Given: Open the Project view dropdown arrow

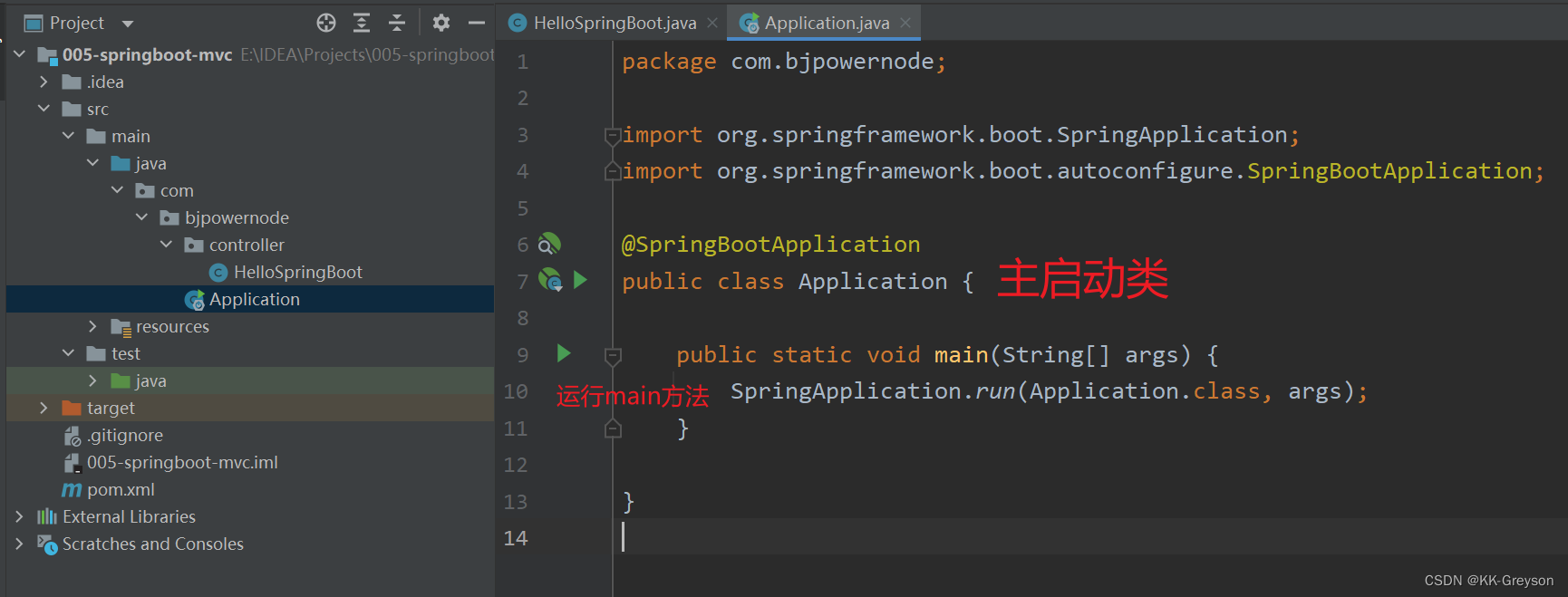Looking at the screenshot, I should [x=128, y=24].
